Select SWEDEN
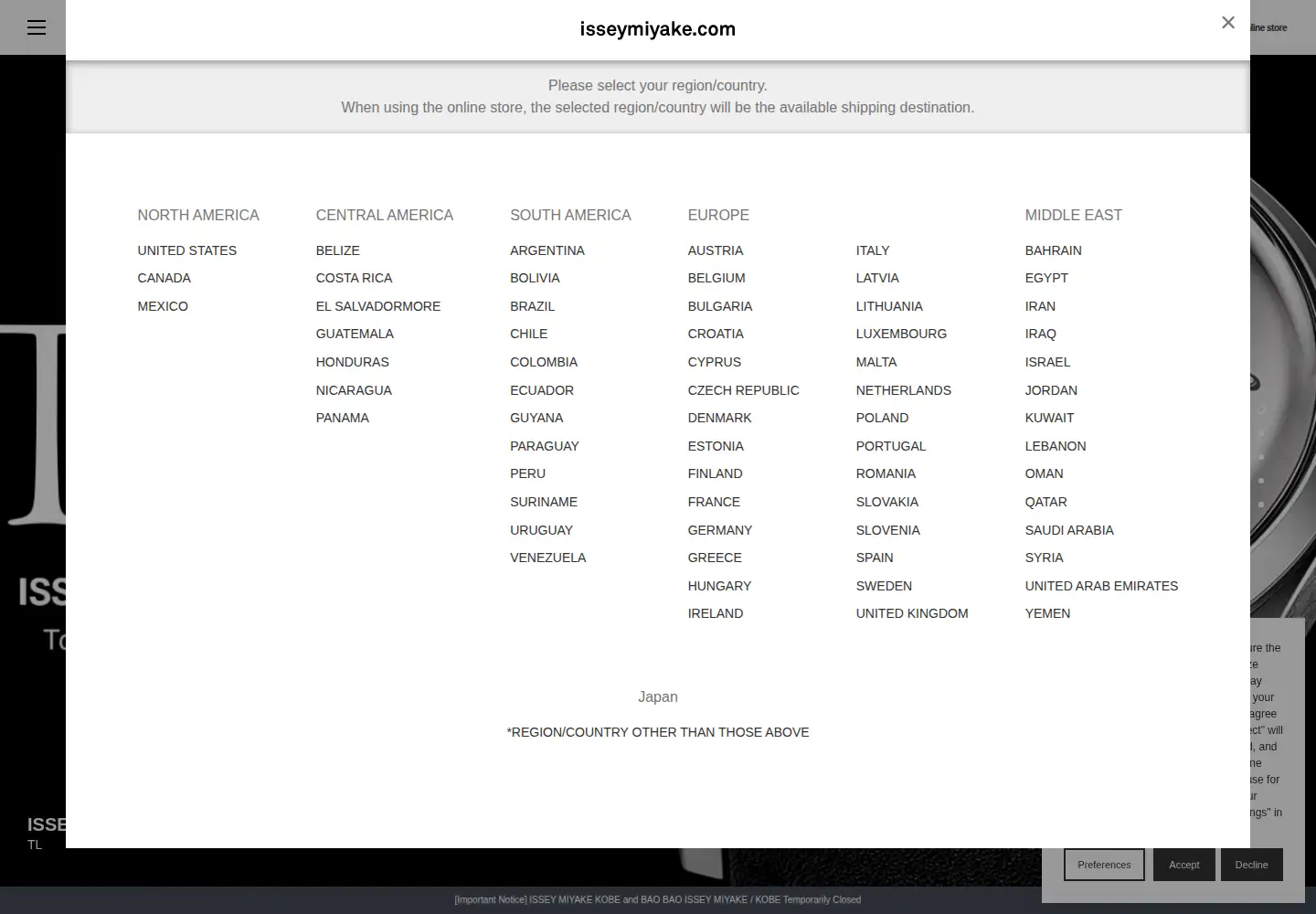The height and width of the screenshot is (914, 1316). click(884, 586)
